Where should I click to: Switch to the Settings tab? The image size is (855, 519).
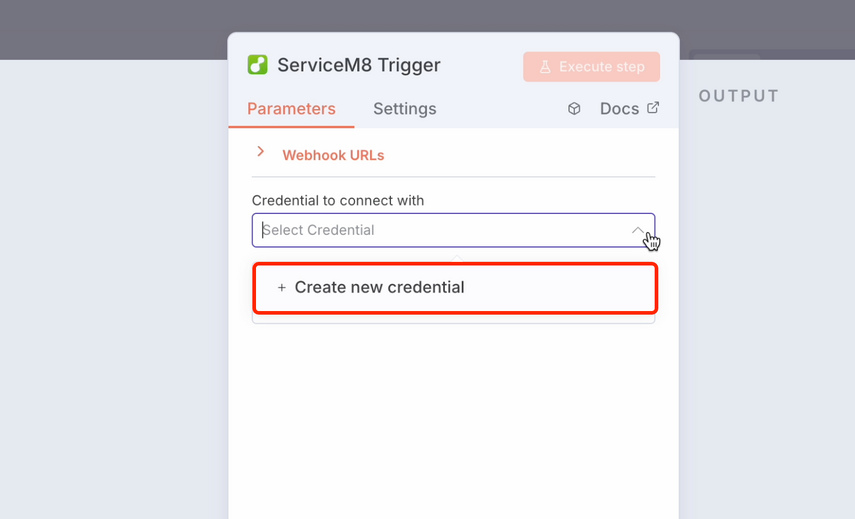point(405,108)
